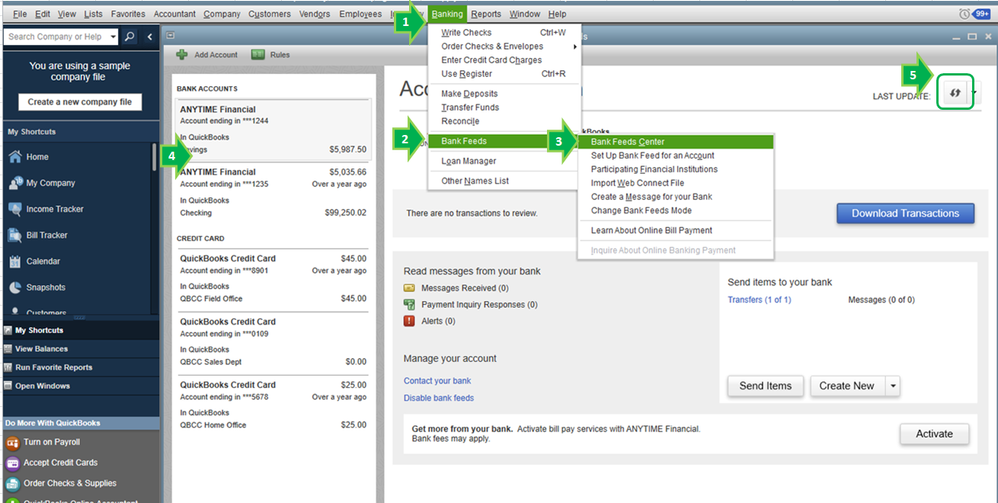This screenshot has width=998, height=503.
Task: Select QuickBooks Credit Card ending 8901
Action: coord(273,278)
